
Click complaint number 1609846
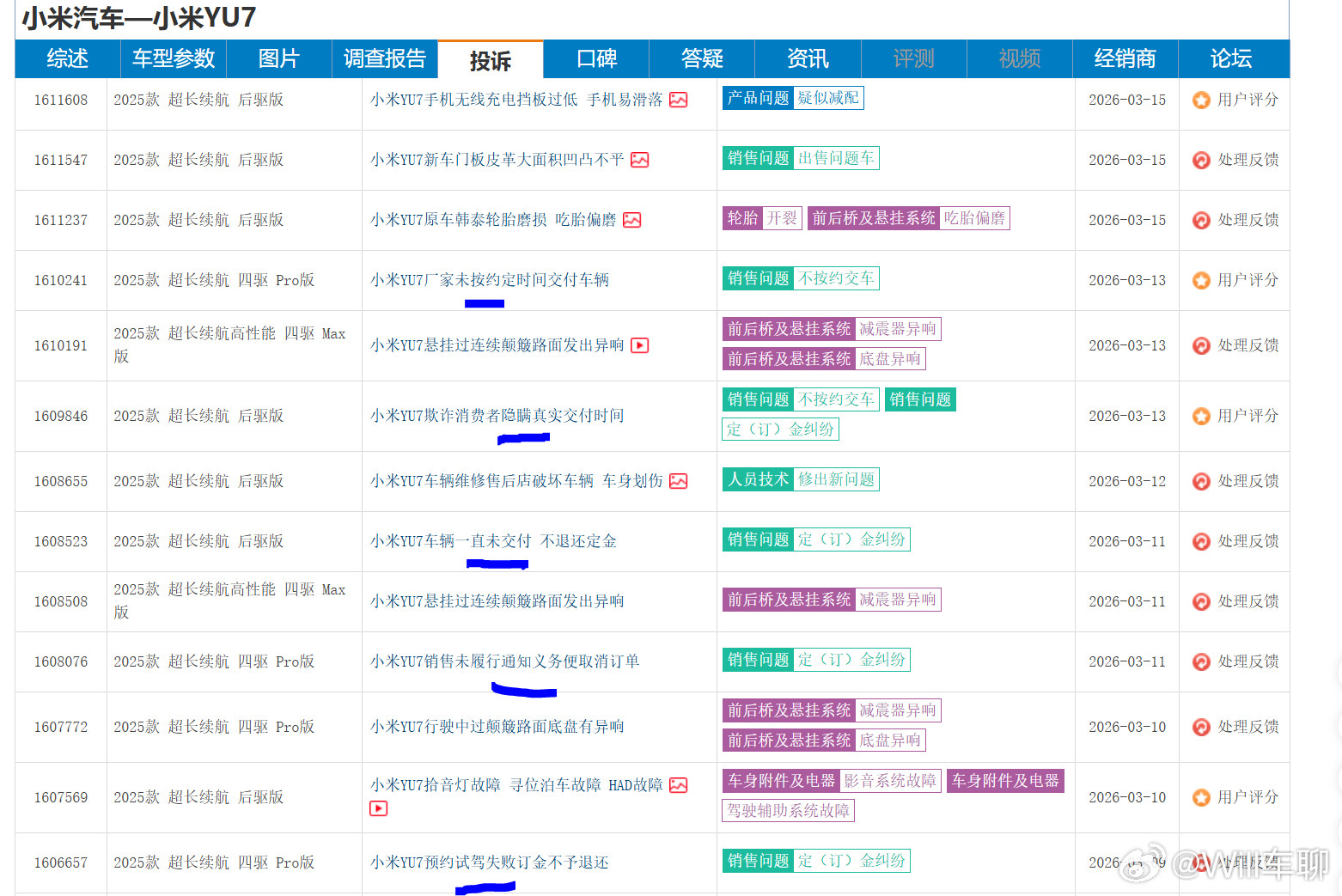tap(61, 416)
